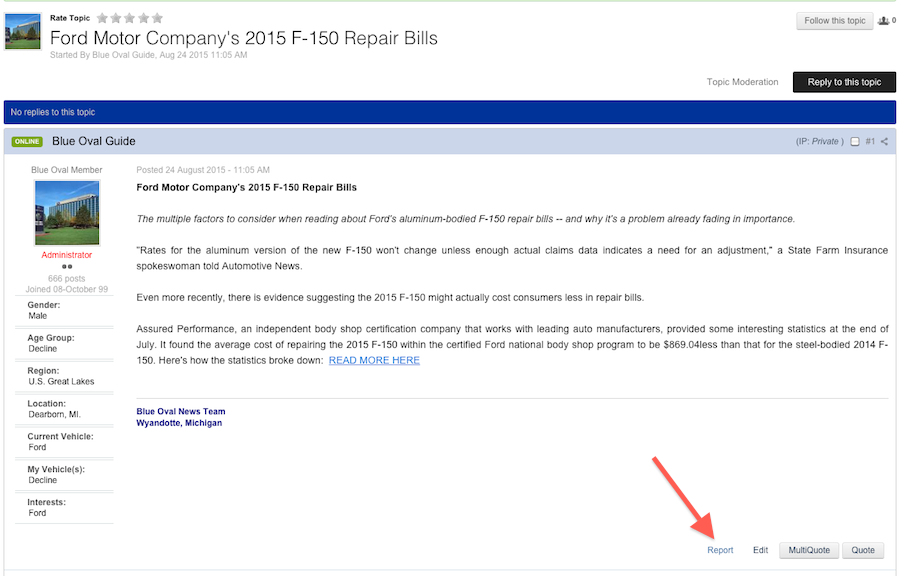900x576 pixels.
Task: Click the member profile photo
Action: click(x=67, y=213)
